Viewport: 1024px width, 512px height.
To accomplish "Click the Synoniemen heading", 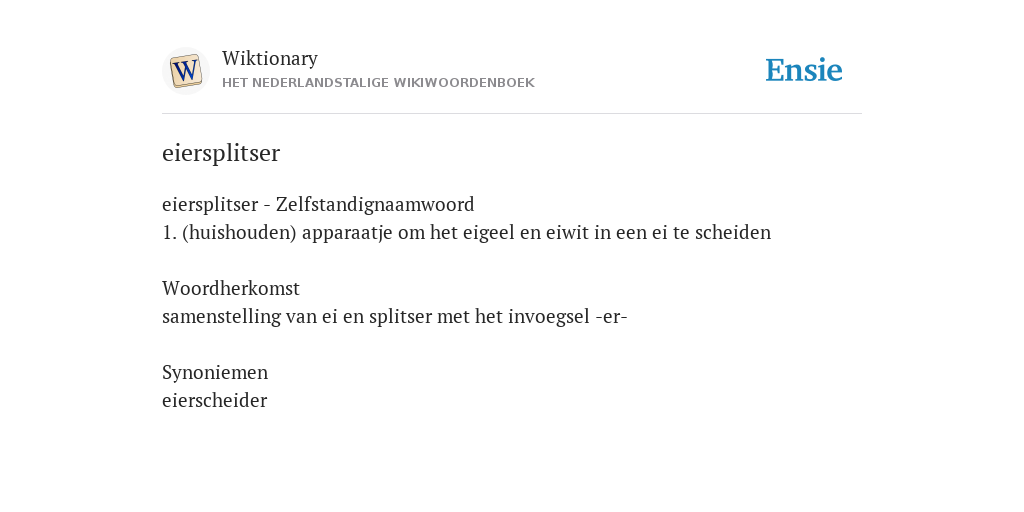I will (x=215, y=372).
